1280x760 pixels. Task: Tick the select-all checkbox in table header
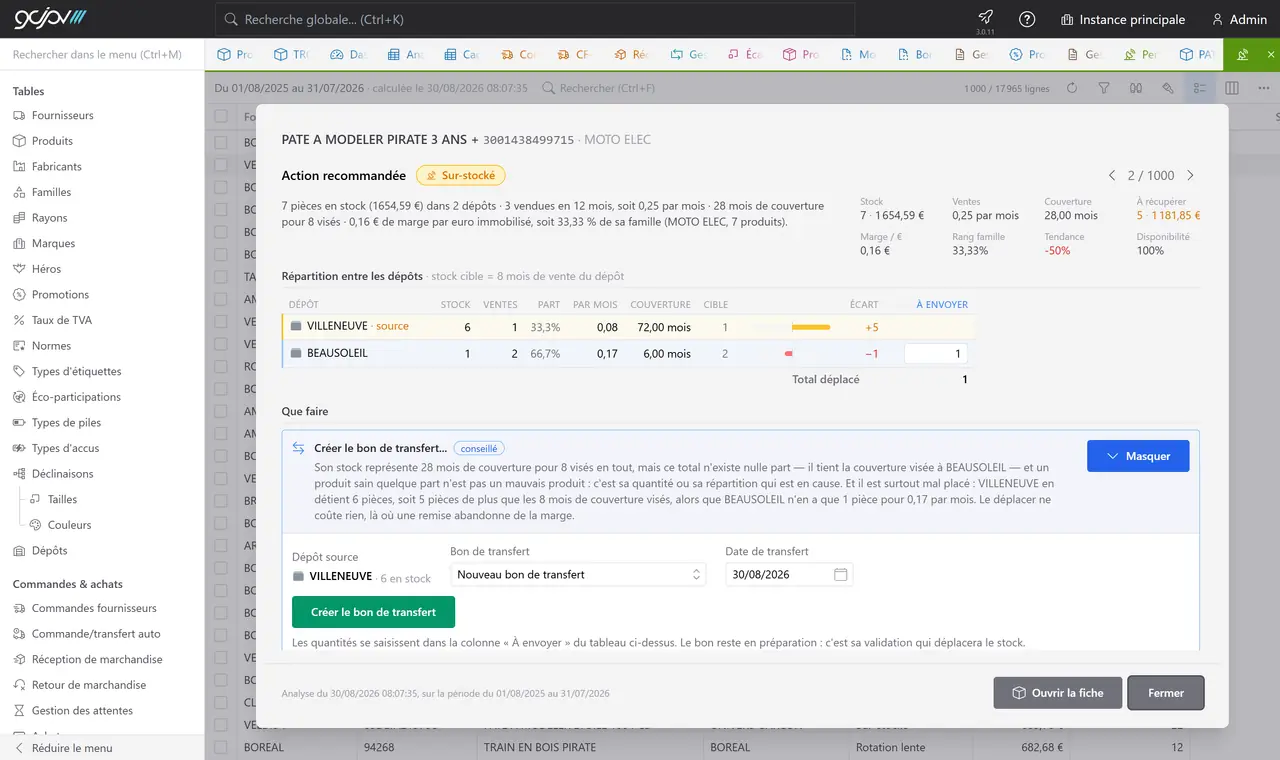point(221,117)
